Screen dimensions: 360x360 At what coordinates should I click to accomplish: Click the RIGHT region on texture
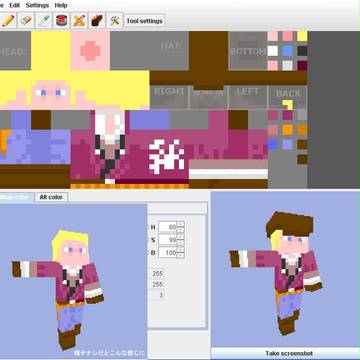pyautogui.click(x=169, y=97)
